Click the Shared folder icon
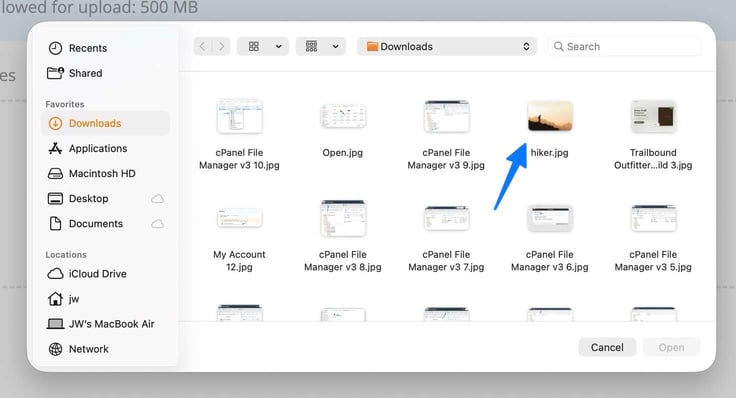 point(55,73)
